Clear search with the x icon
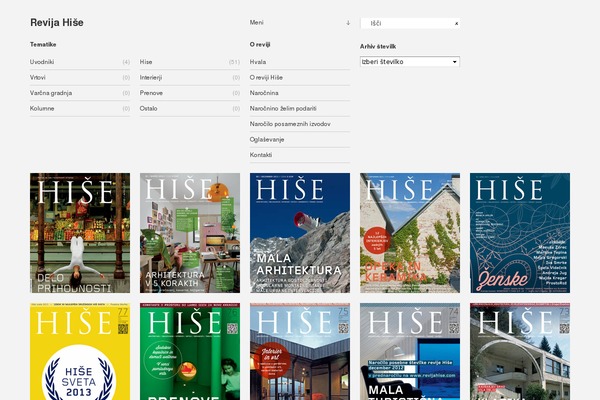Viewport: 600px width, 400px height. point(456,24)
